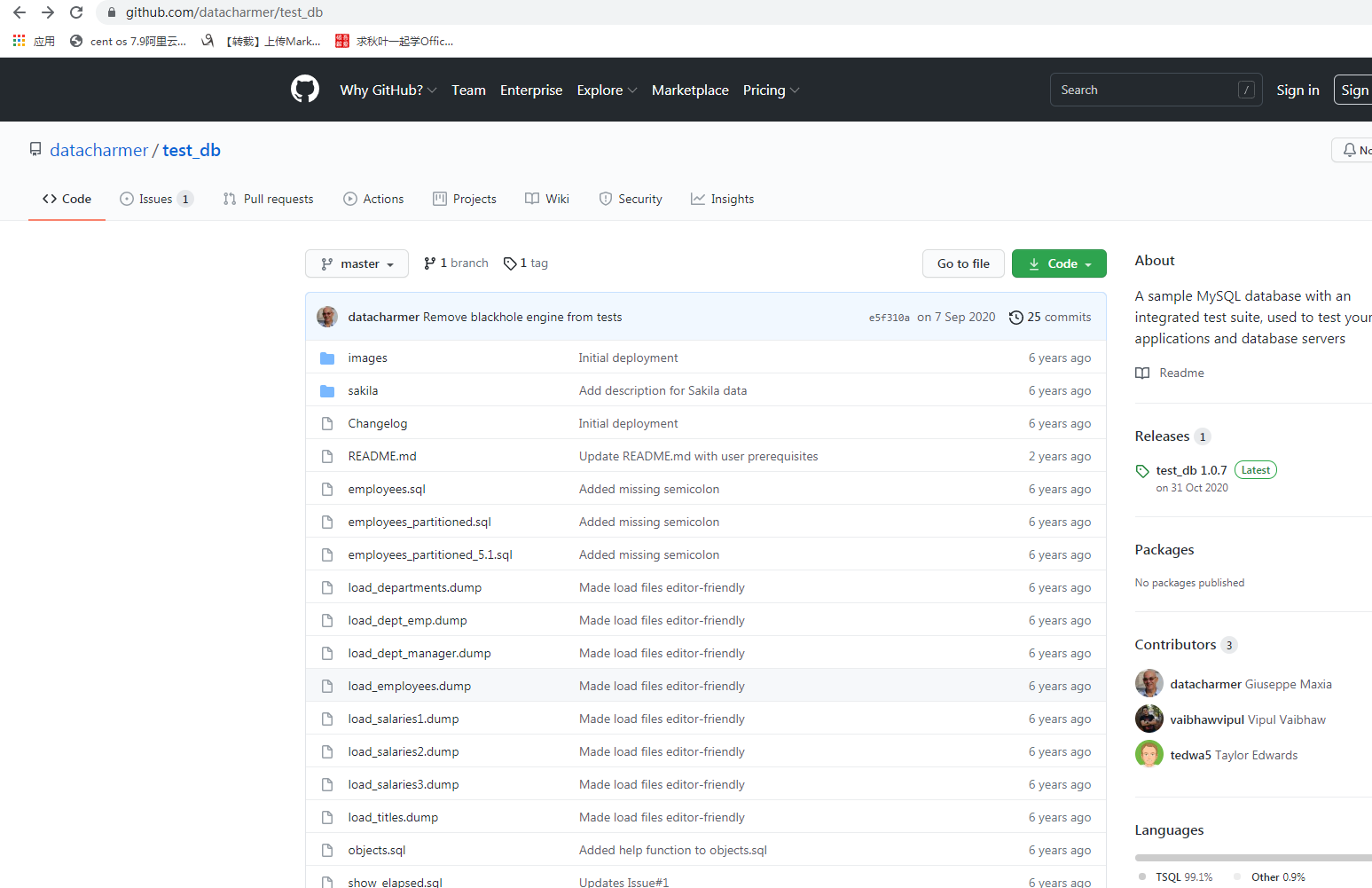Viewport: 1372px width, 888px height.
Task: Click the file icon beside objects.sql
Action: pos(327,851)
